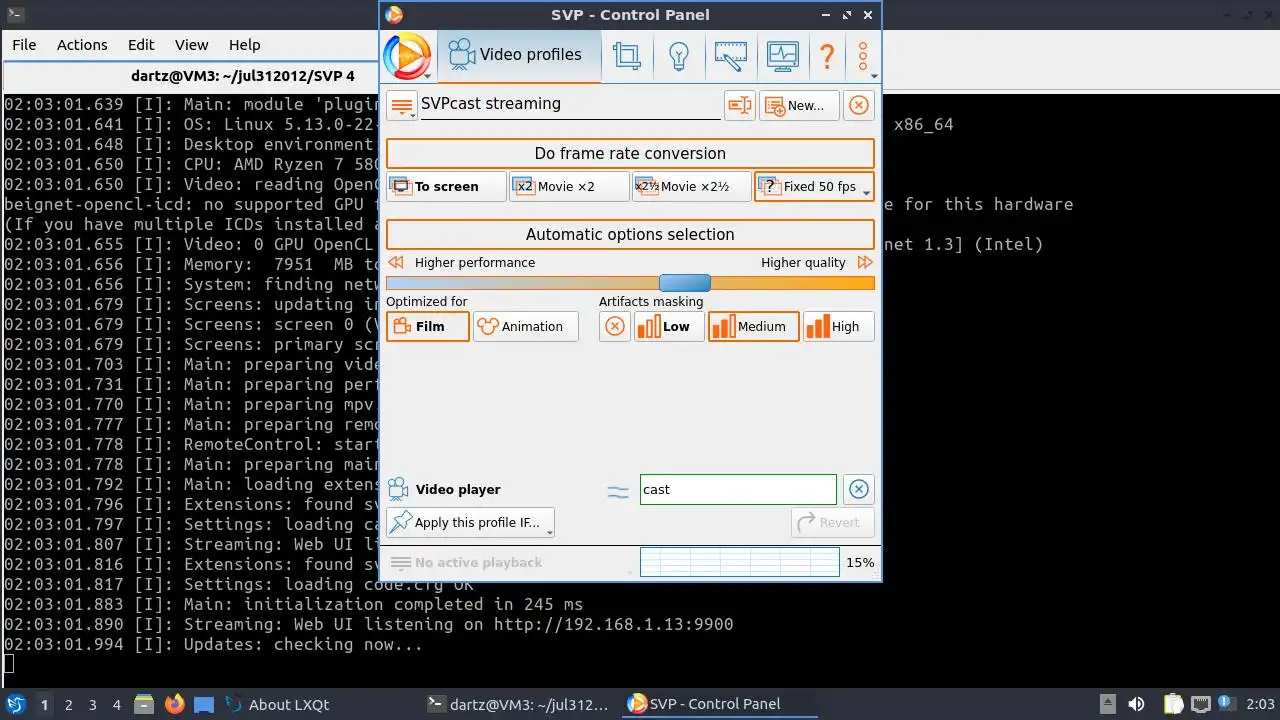This screenshot has height=720, width=1280.
Task: Delete the current profile with the X icon
Action: point(858,105)
